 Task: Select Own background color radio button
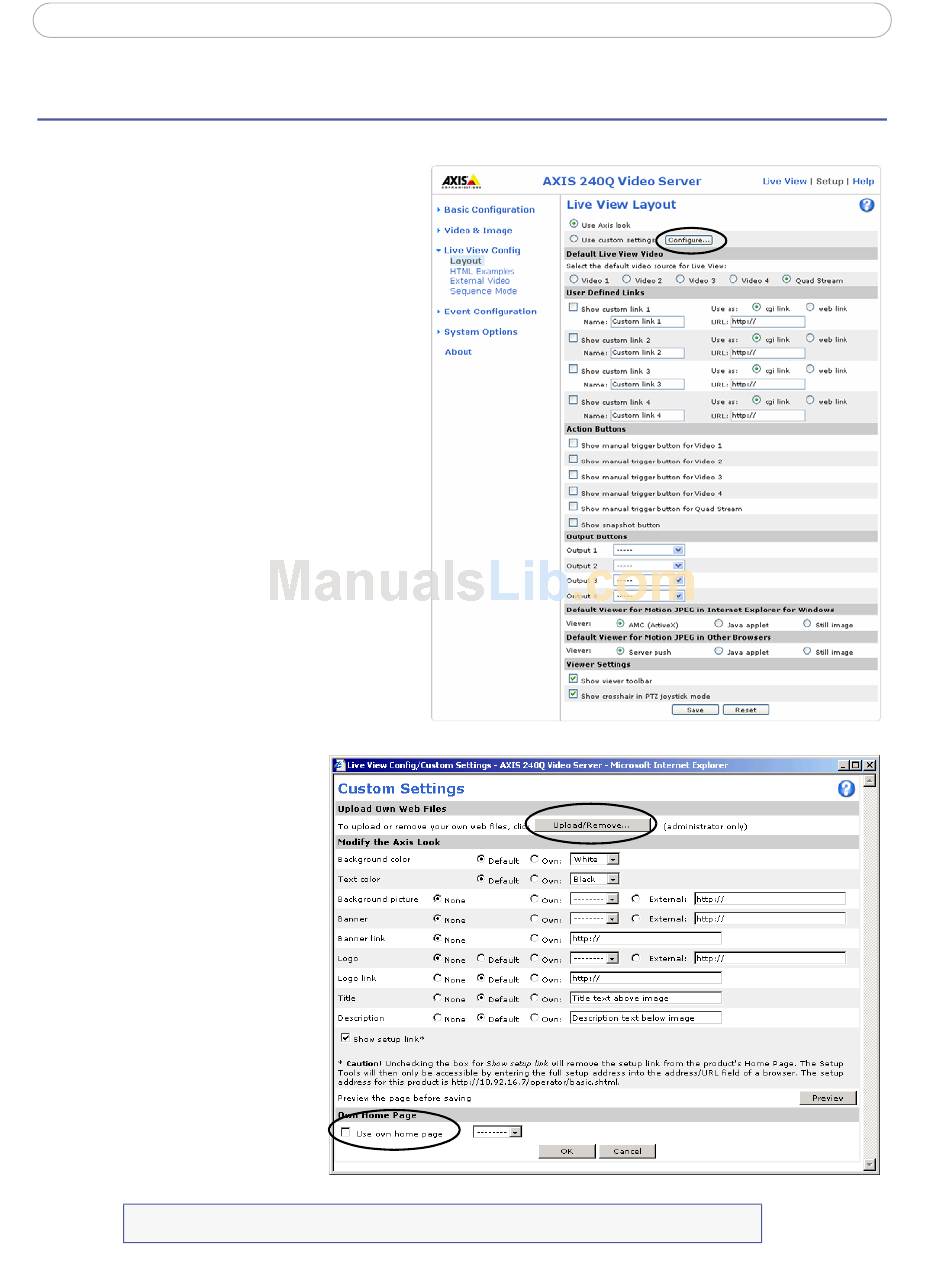tap(535, 859)
